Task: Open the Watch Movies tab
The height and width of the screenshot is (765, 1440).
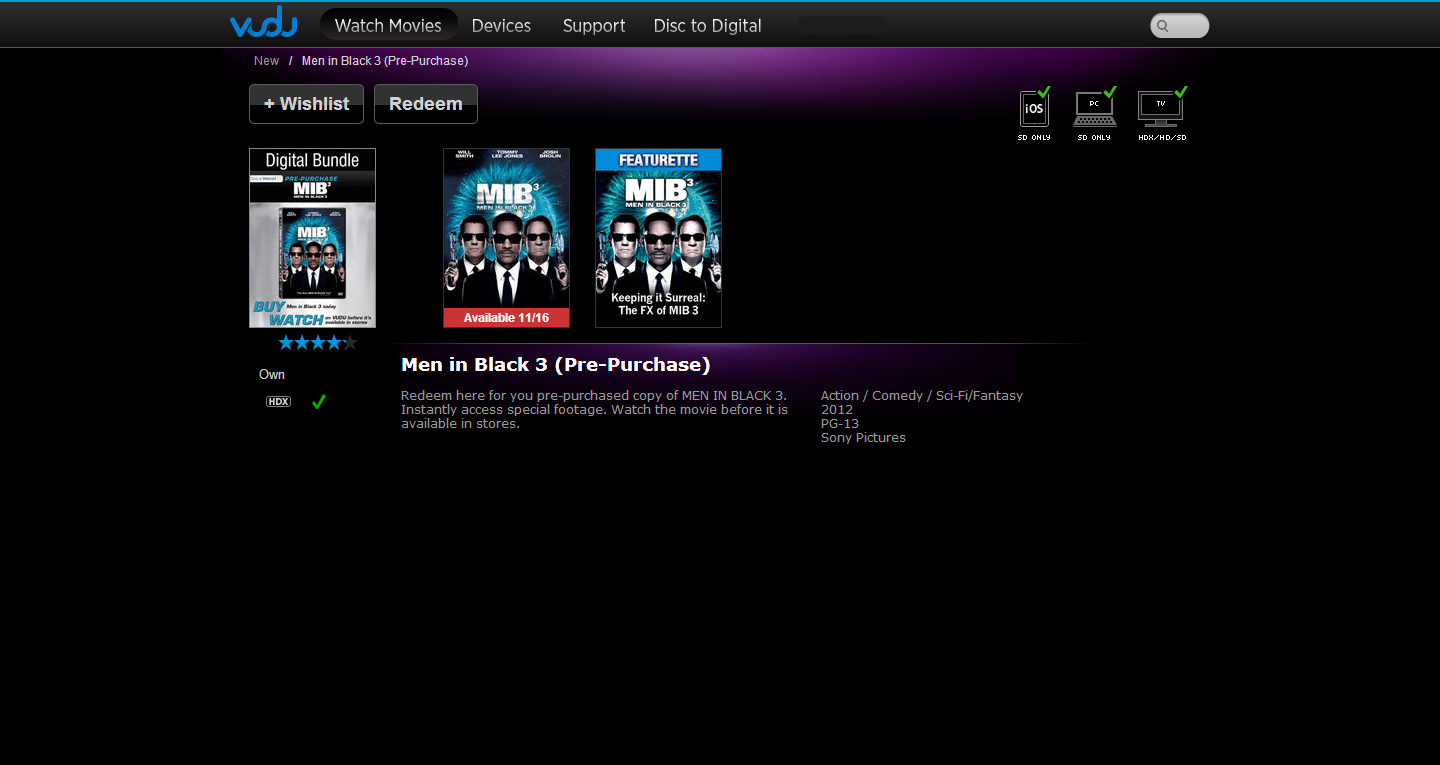Action: click(388, 26)
